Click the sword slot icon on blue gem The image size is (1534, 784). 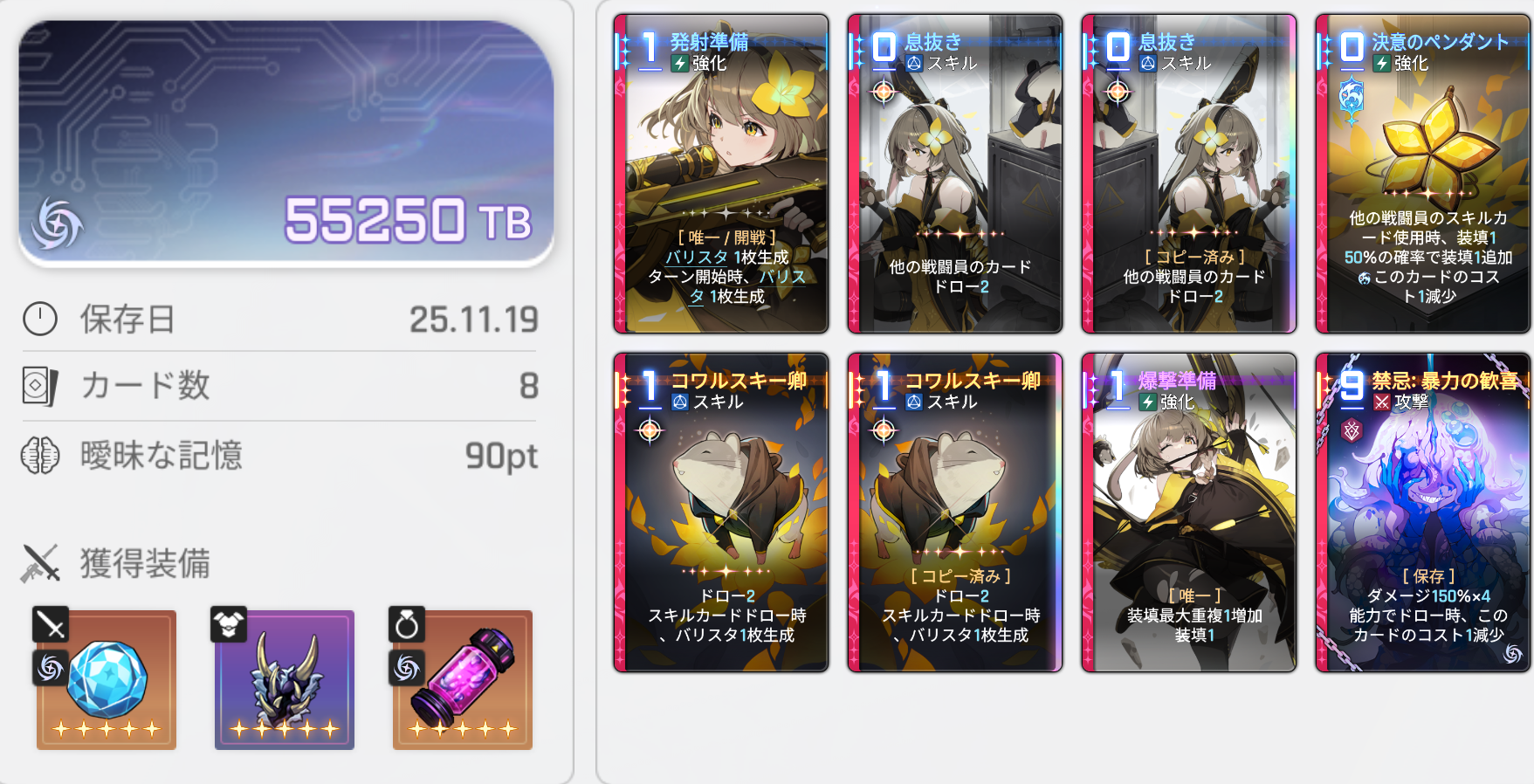point(51,624)
